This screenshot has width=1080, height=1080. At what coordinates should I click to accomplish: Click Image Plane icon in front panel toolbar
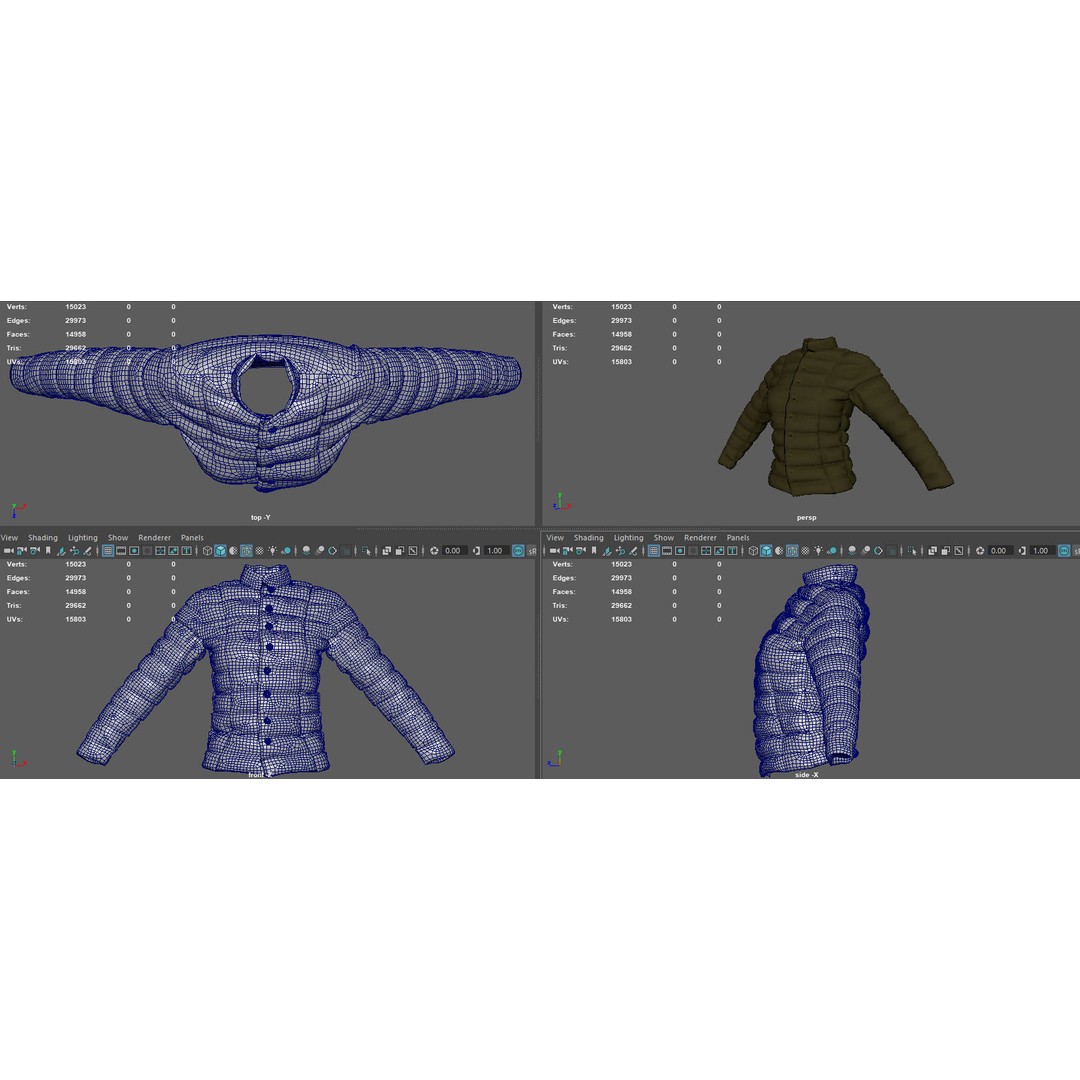pos(61,551)
